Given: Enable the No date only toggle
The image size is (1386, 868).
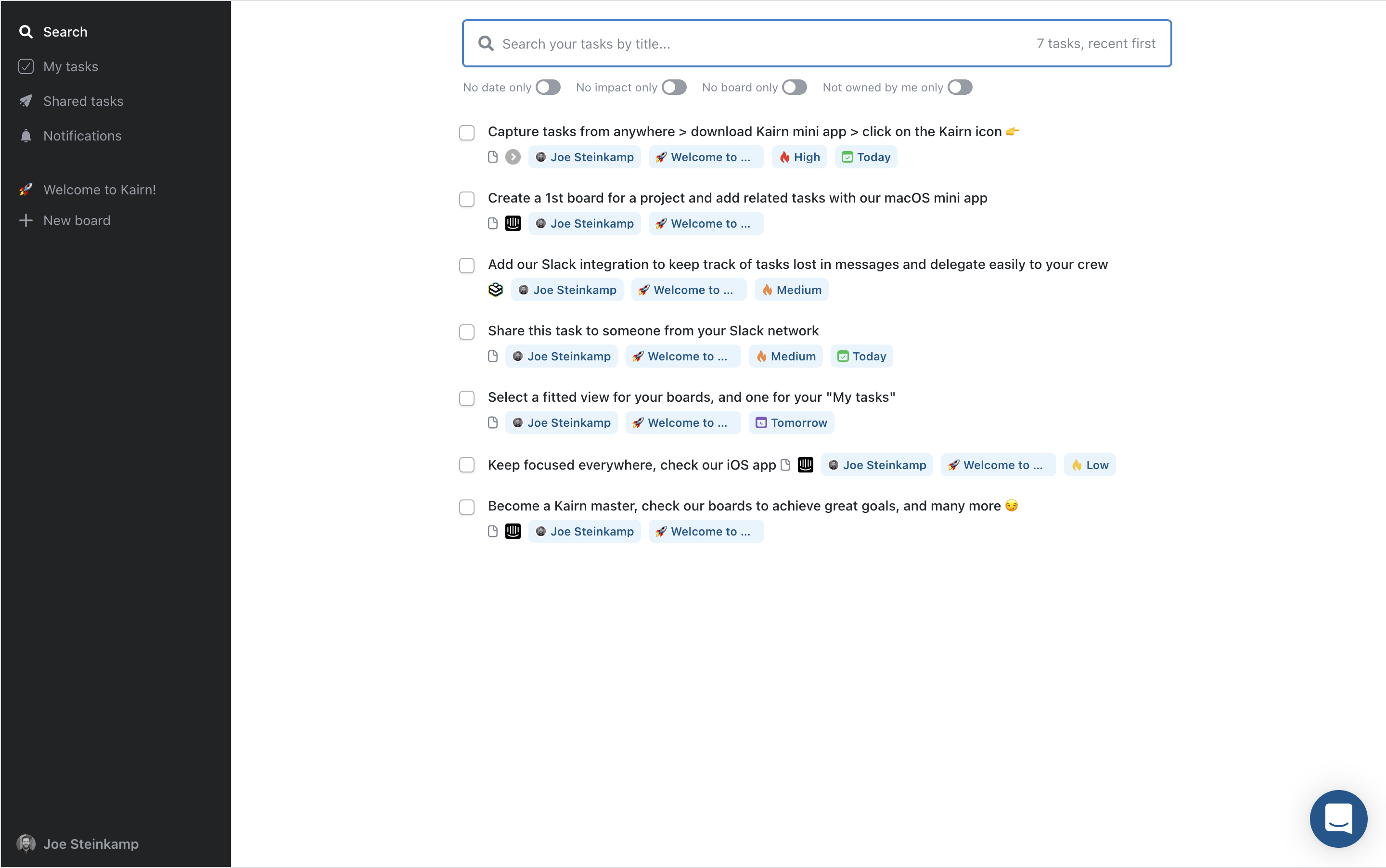Looking at the screenshot, I should [x=548, y=87].
